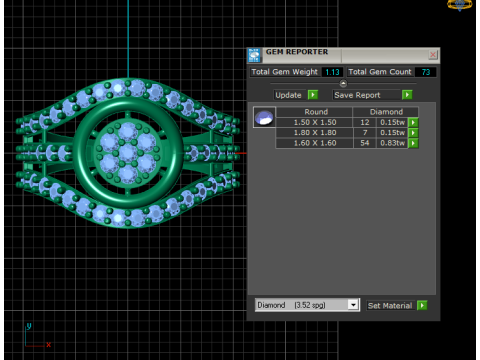This screenshot has height=360, width=480.
Task: Click the Gem Reporter logo icon
Action: tap(254, 55)
